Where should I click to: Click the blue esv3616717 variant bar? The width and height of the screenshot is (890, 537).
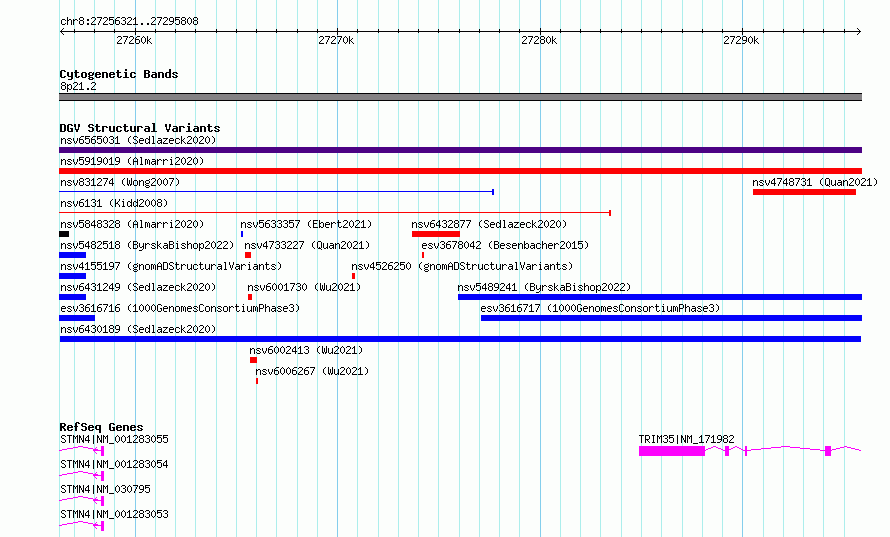point(671,318)
